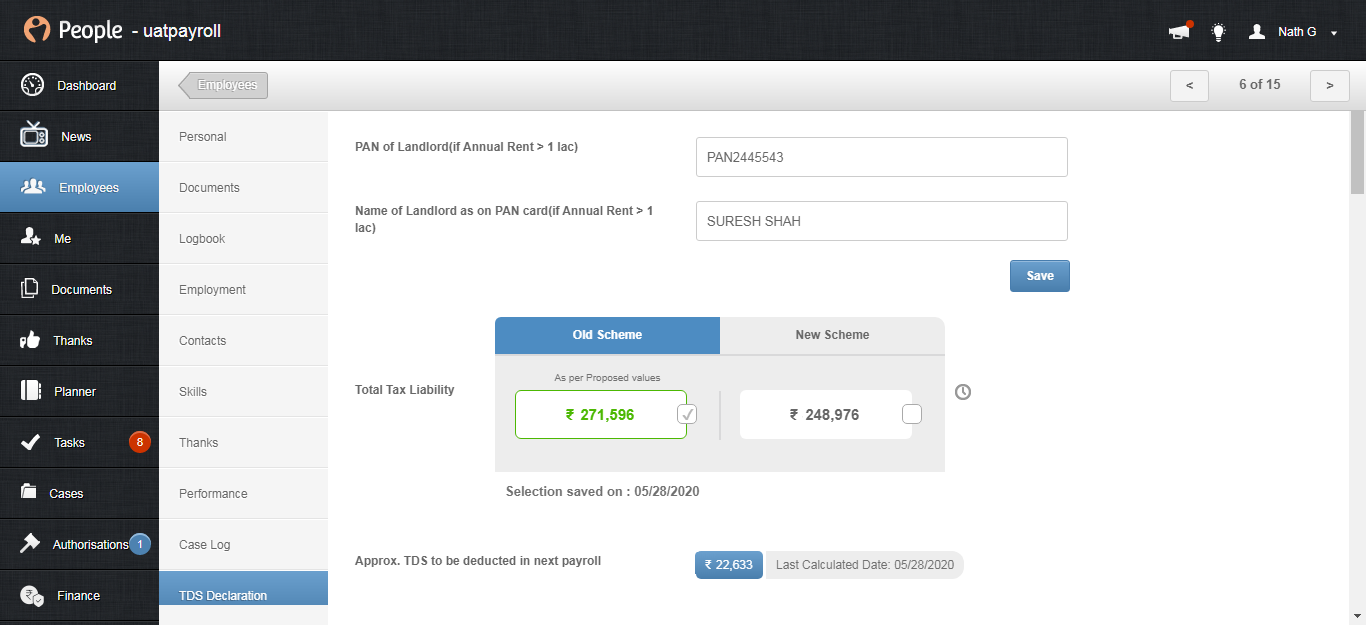This screenshot has width=1366, height=625.
Task: Click the "As per Proposed values" caption
Action: (607, 378)
